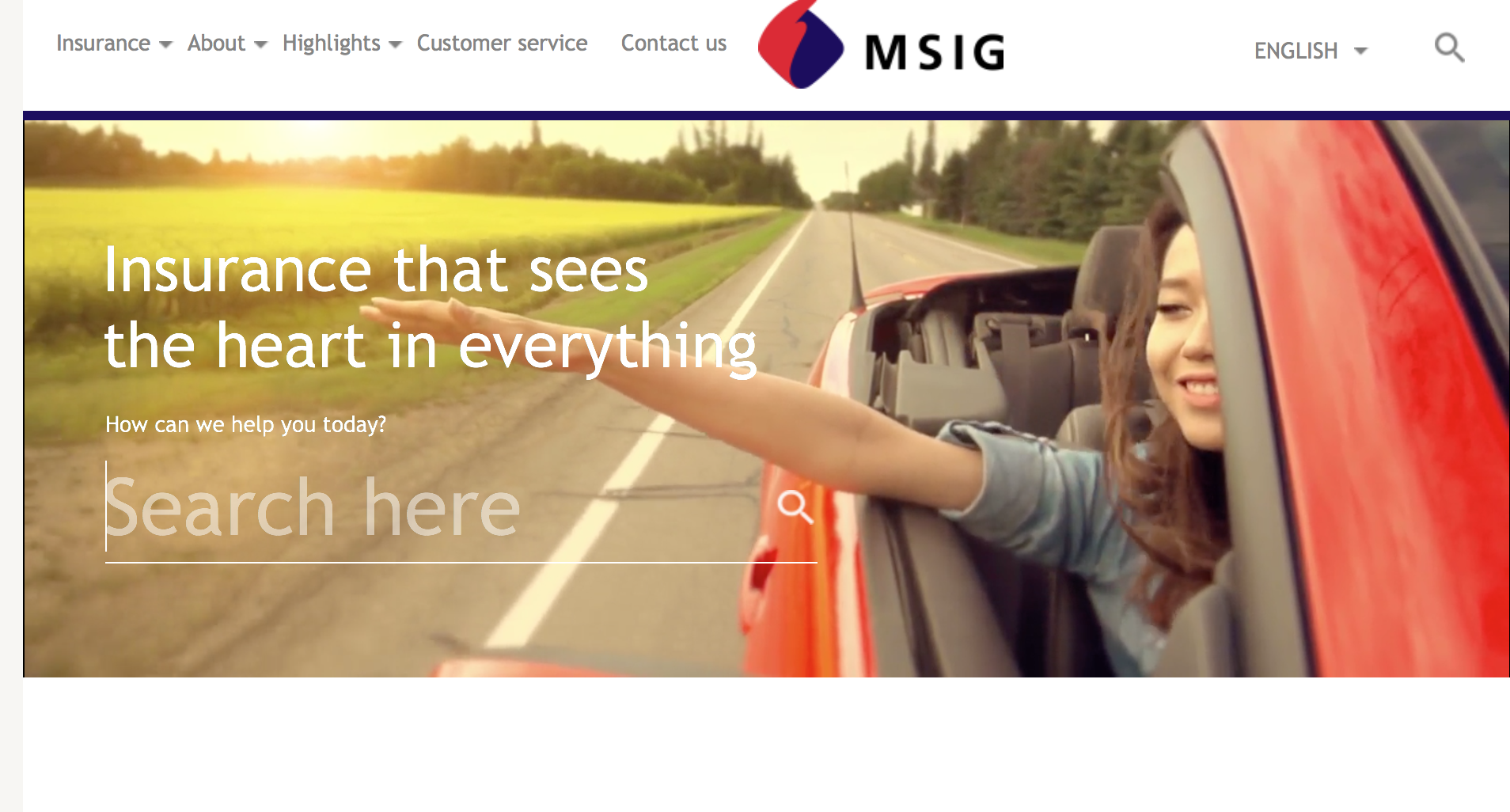
Task: Click "How can we help you today?" text
Action: (246, 425)
